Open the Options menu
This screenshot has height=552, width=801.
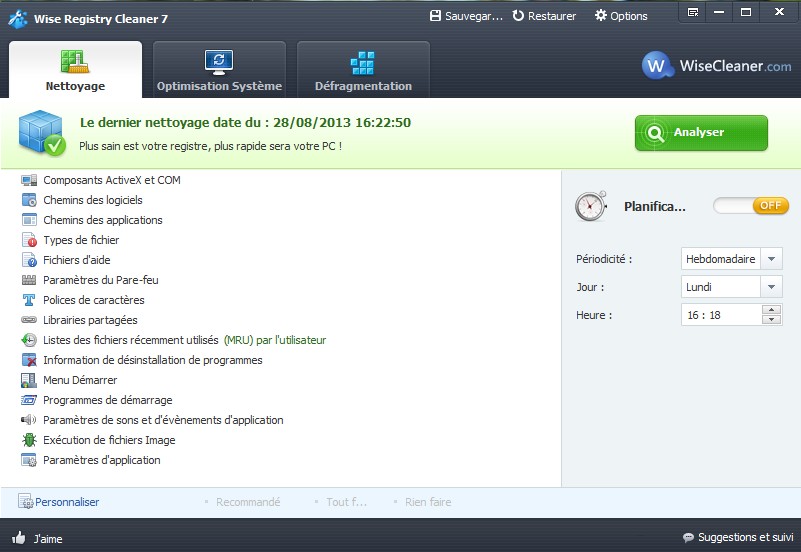(621, 16)
